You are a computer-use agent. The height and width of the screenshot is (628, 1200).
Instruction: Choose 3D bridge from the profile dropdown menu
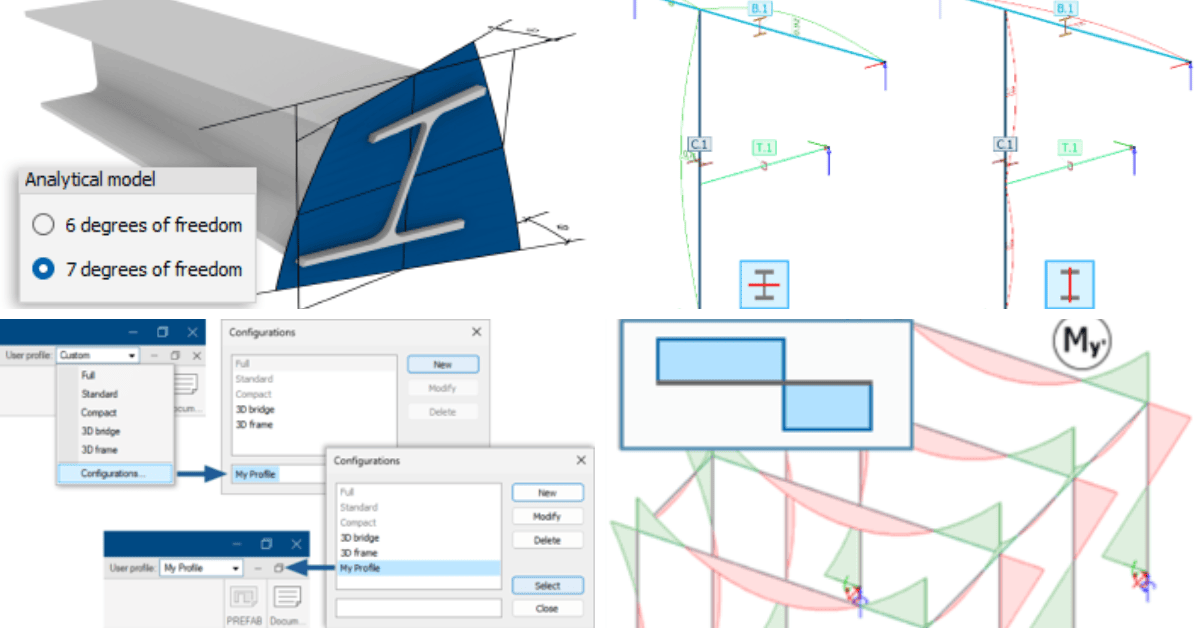point(100,431)
